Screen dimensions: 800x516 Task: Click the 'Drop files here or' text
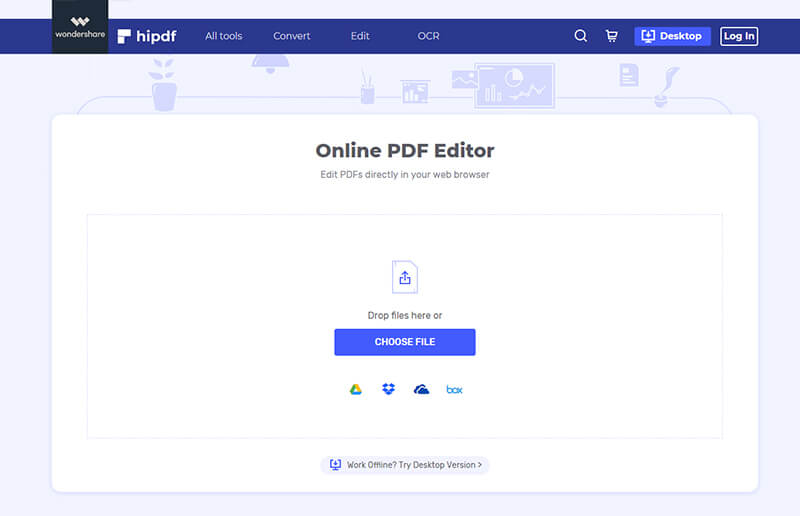405,315
